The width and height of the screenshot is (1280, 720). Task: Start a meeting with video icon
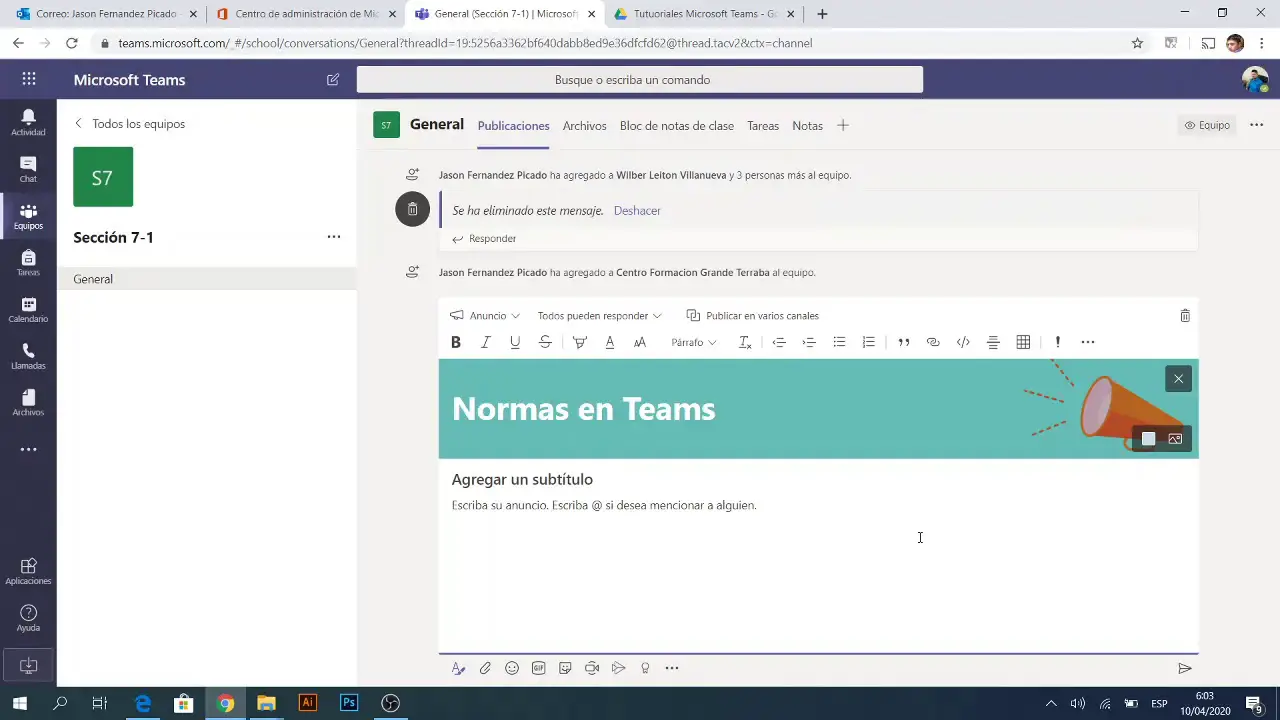pyautogui.click(x=592, y=668)
